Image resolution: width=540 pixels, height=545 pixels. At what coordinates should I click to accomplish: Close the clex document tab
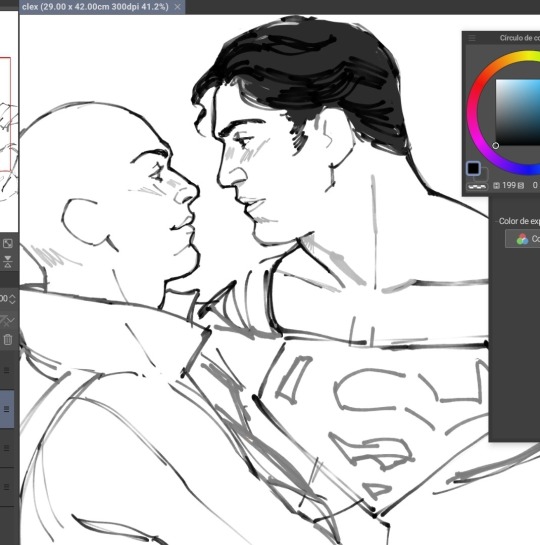tap(178, 7)
